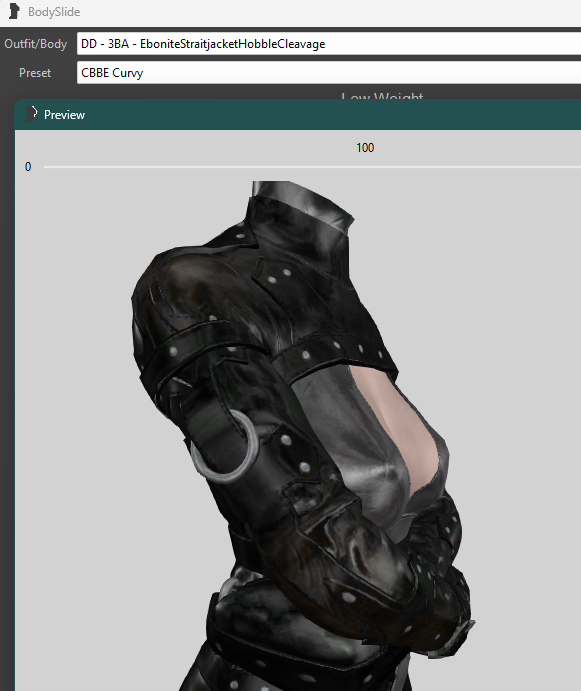
Task: Click the slider value "100"
Action: [365, 148]
